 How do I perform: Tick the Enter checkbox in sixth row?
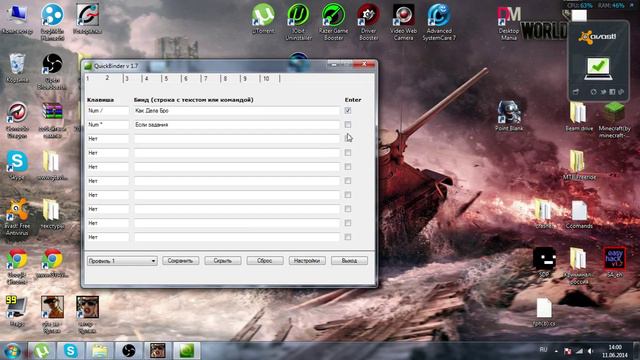(348, 181)
